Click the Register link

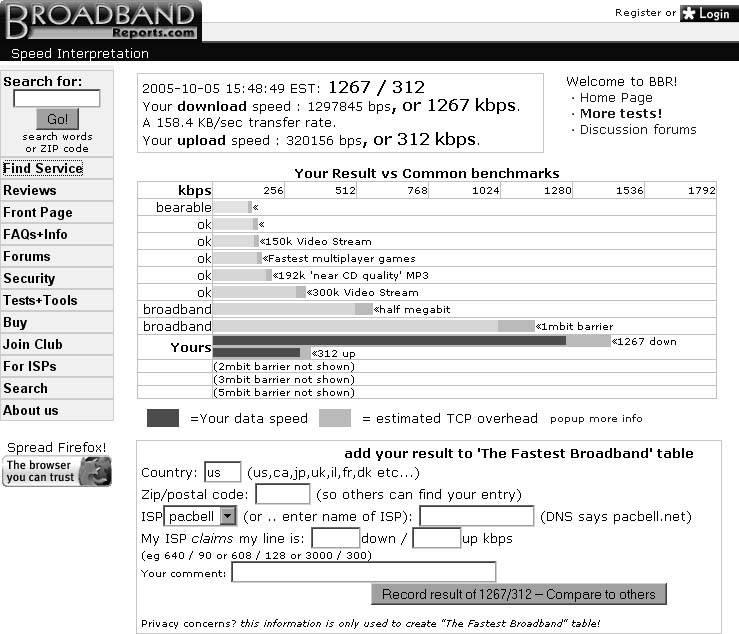(638, 13)
